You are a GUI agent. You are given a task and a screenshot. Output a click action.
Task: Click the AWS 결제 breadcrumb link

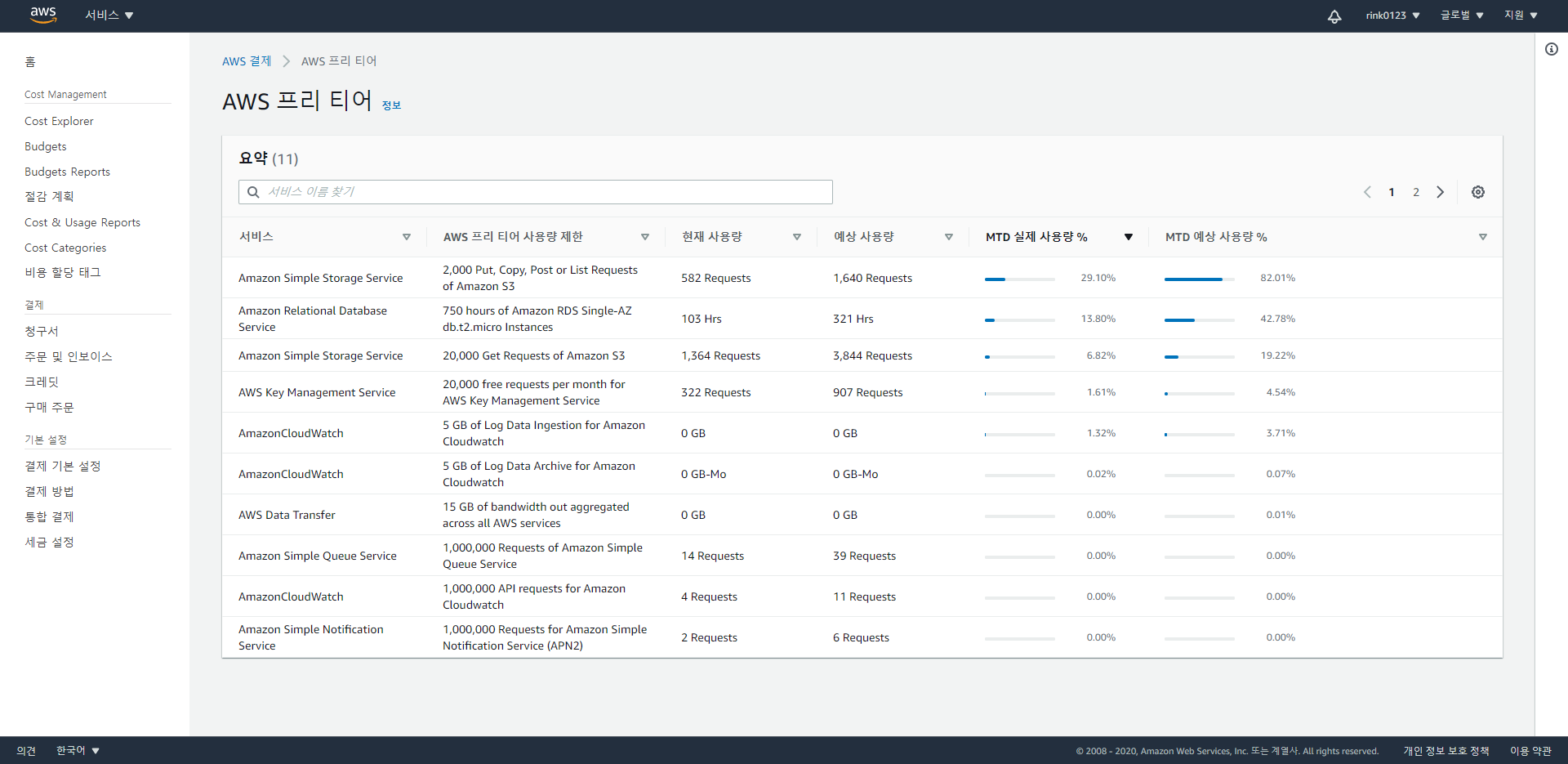tap(247, 61)
